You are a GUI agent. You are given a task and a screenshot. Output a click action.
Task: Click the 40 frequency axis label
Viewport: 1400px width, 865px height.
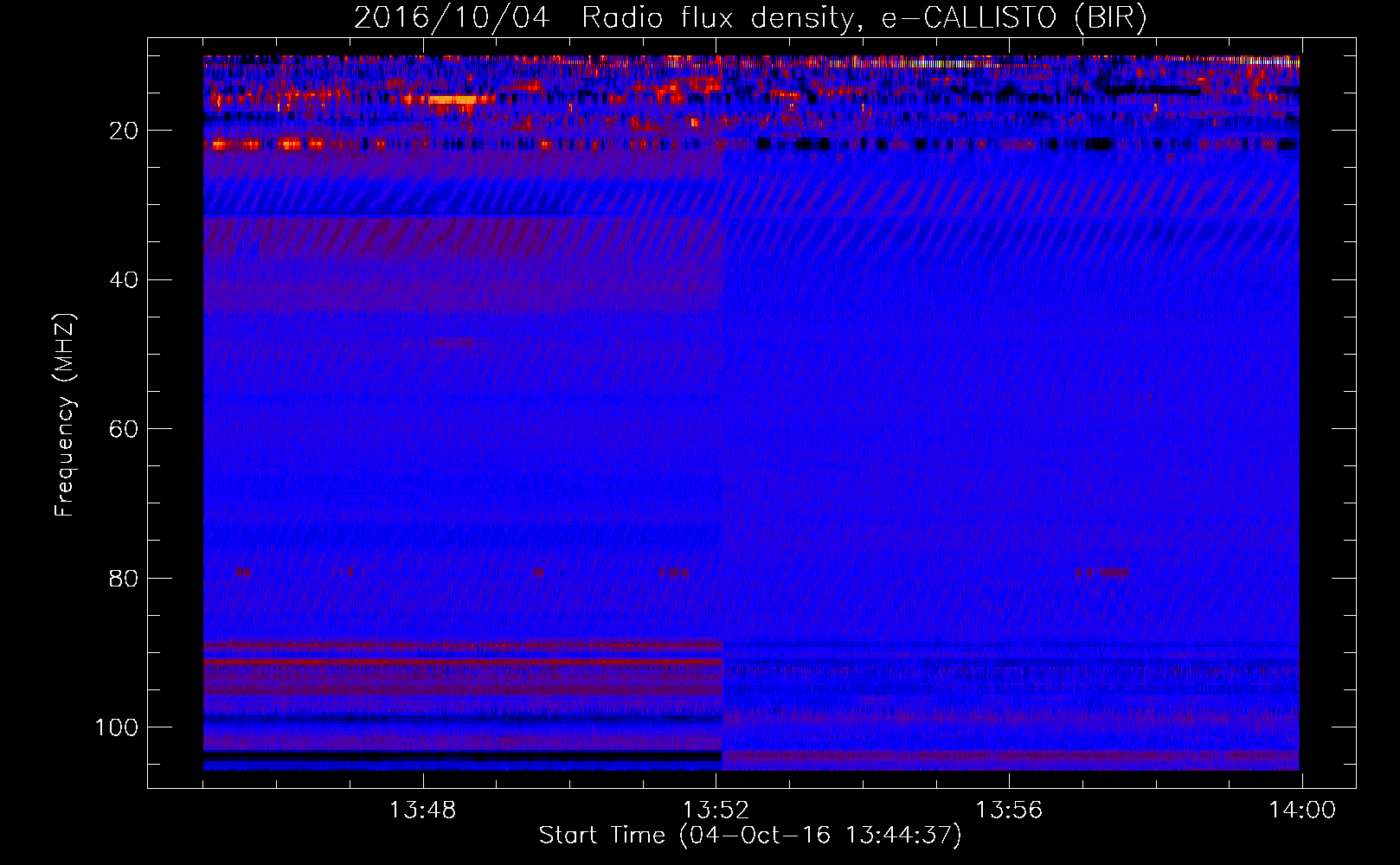coord(124,280)
